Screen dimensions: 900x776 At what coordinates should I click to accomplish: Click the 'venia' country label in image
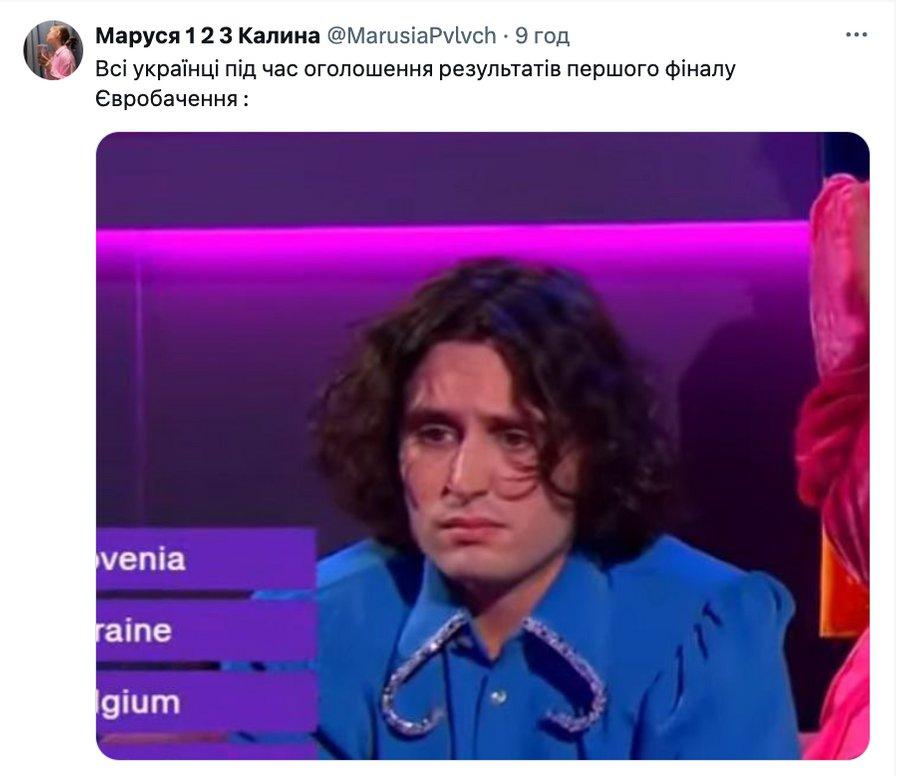pos(142,559)
